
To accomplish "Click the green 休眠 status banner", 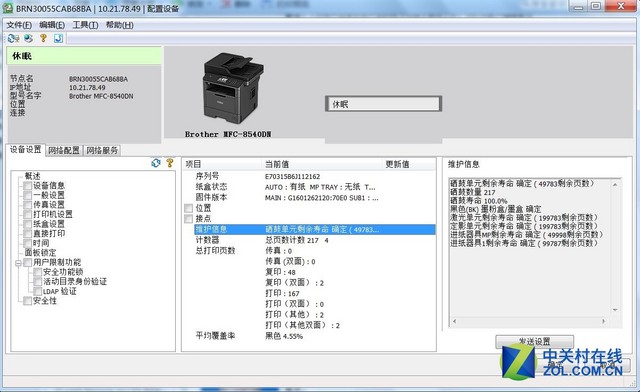I will (84, 56).
